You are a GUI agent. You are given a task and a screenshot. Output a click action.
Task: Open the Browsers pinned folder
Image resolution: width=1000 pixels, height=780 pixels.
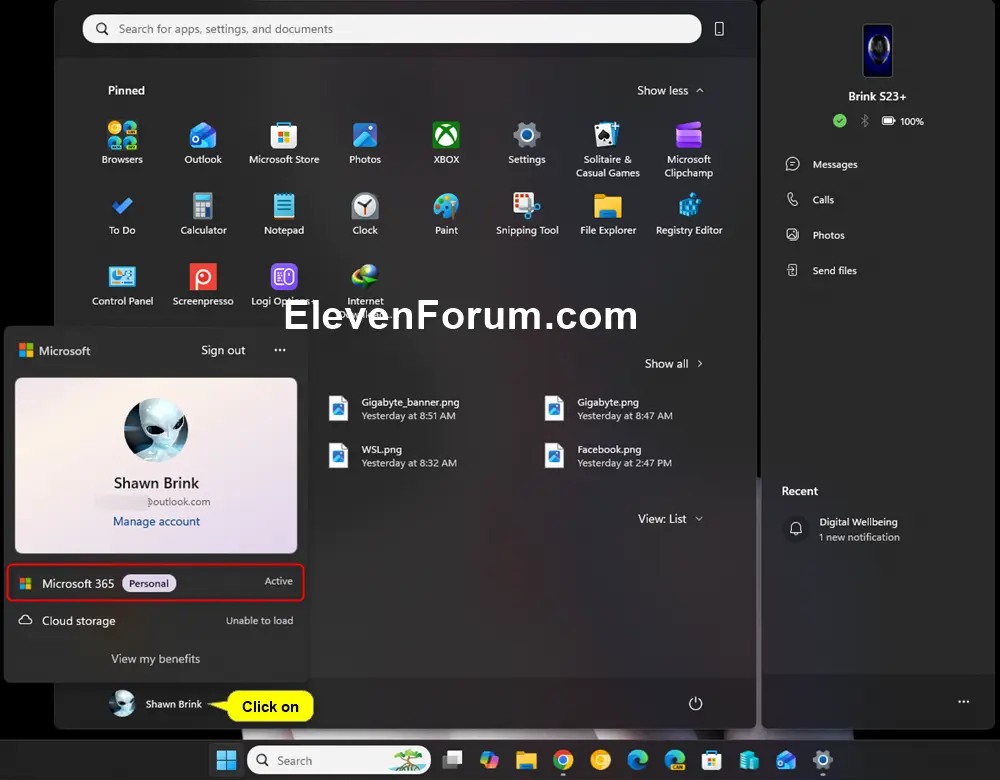122,142
